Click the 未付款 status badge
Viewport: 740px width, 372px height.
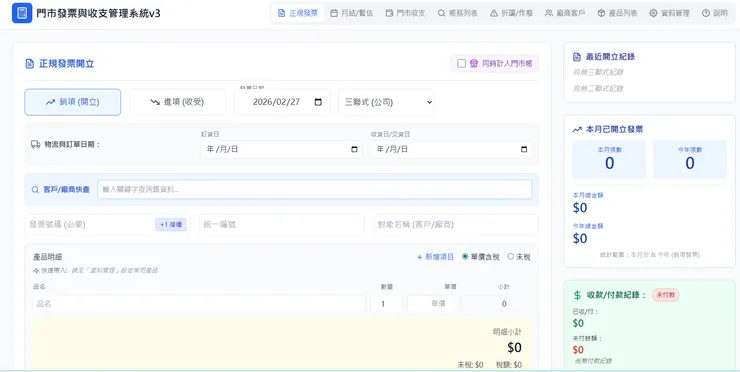[665, 295]
